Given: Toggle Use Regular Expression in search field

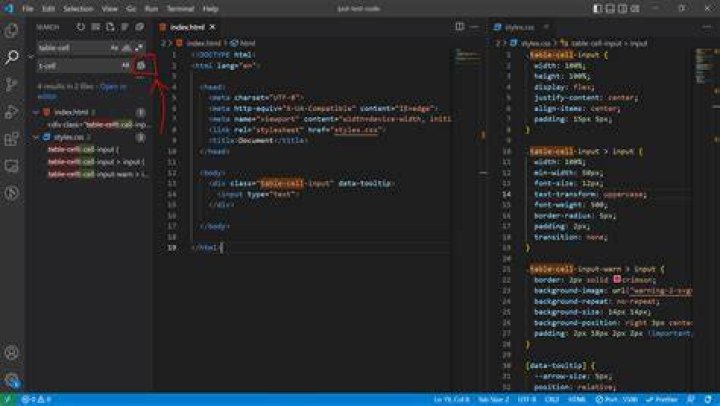Looking at the screenshot, I should [x=138, y=47].
